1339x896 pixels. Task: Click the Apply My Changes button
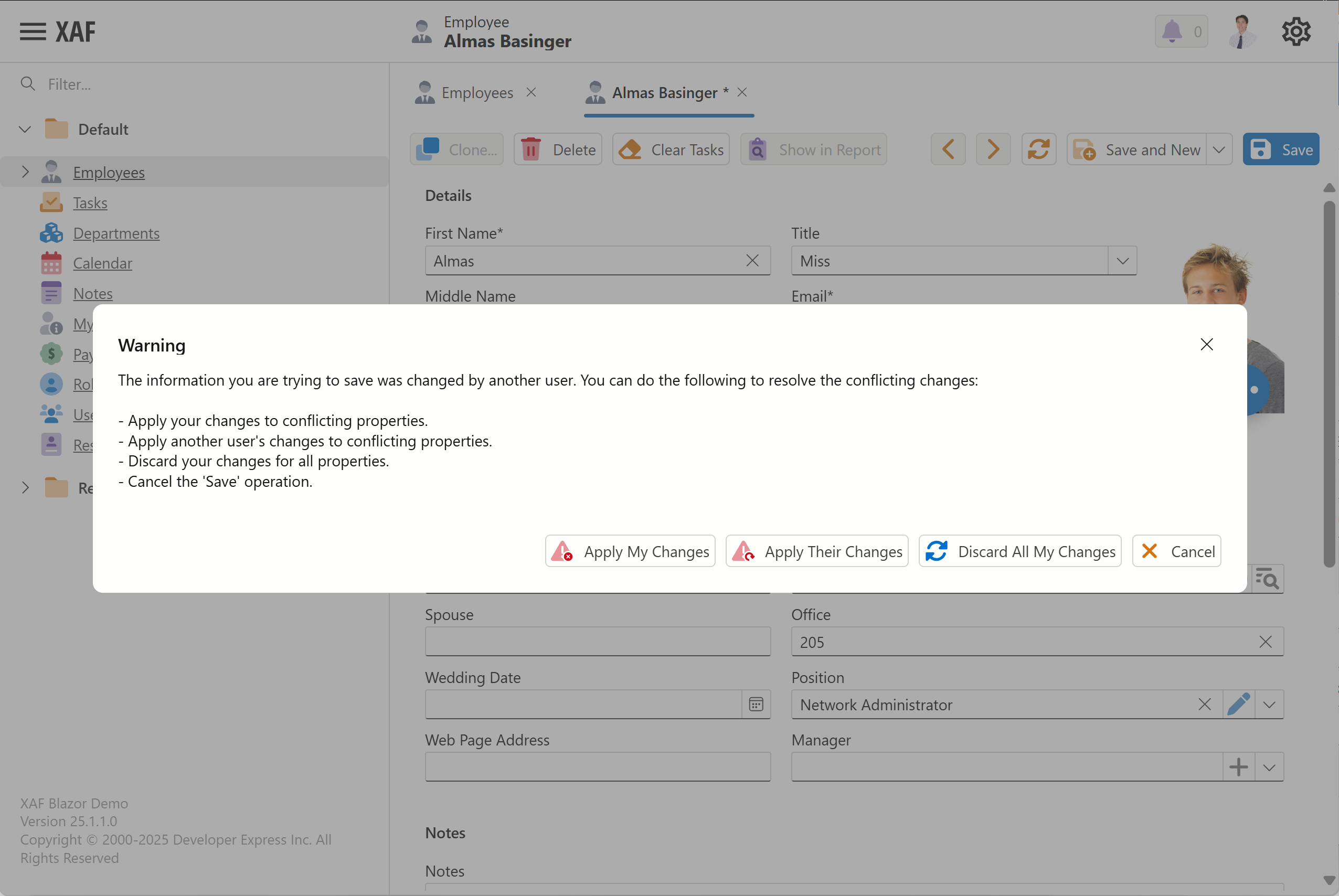(x=630, y=551)
